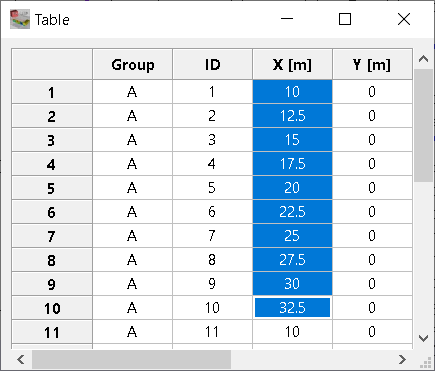
Task: Maximize the Table window
Action: (x=345, y=19)
